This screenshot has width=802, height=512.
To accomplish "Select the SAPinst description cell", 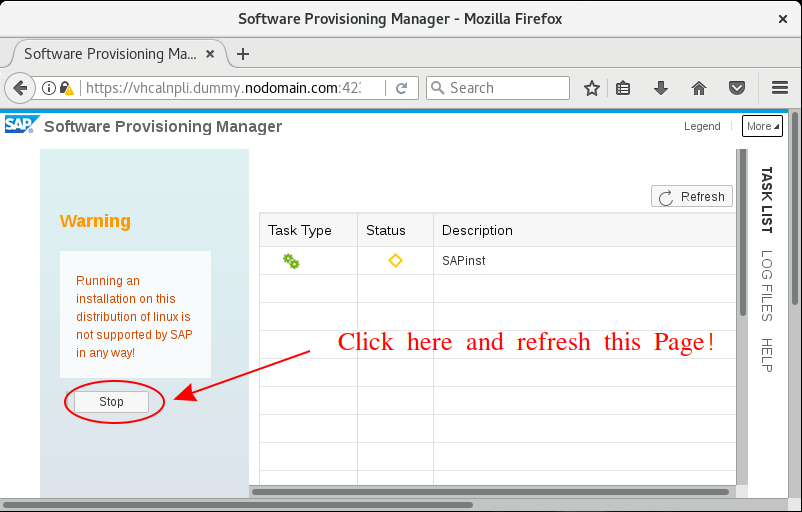I will (x=585, y=261).
